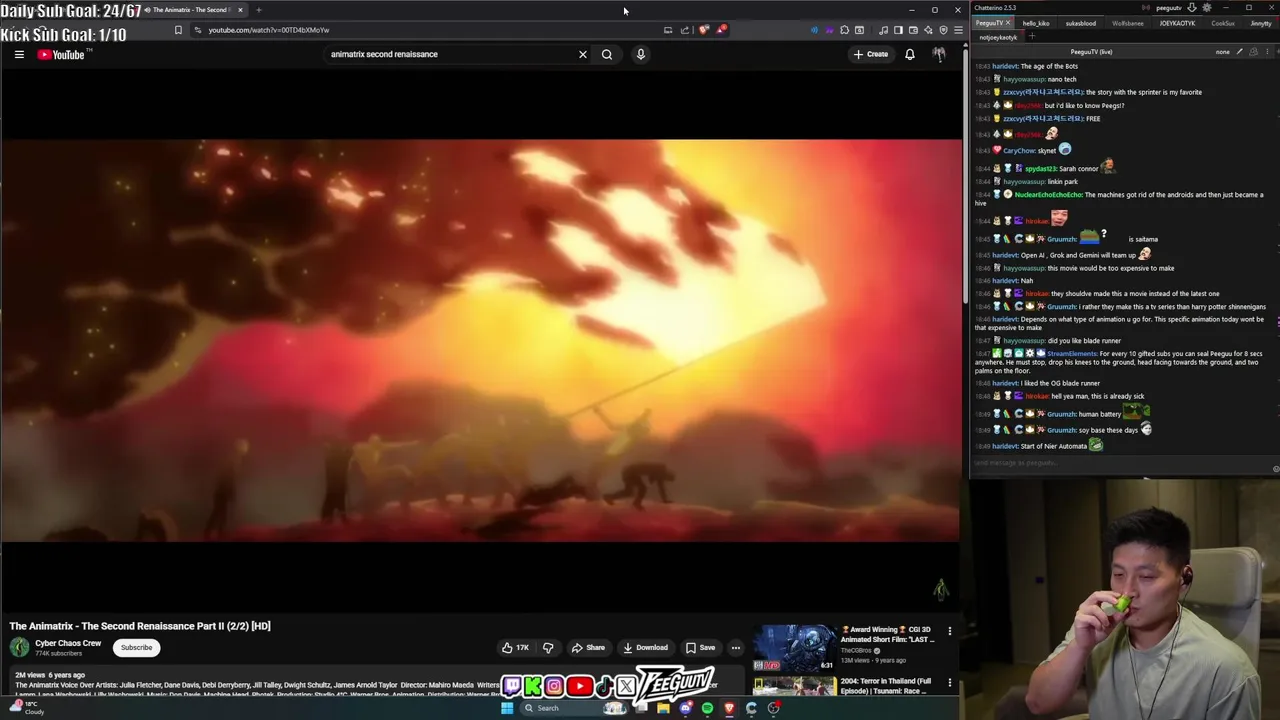Open Cyber Chaos Crew channel name link

pyautogui.click(x=68, y=643)
